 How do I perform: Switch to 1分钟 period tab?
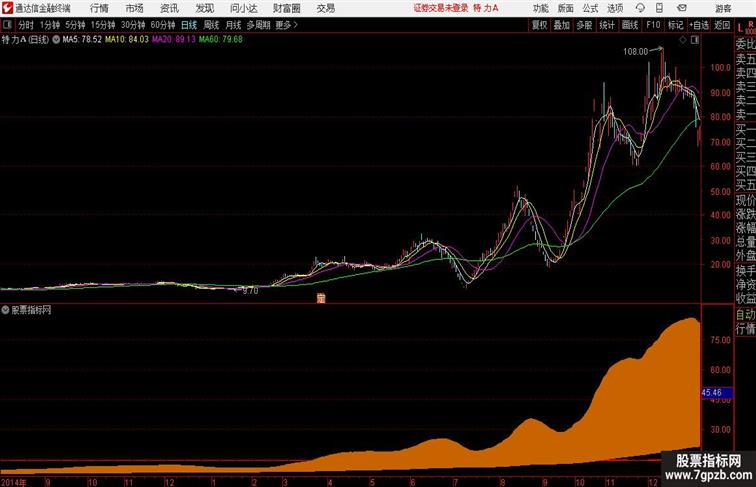coord(50,25)
